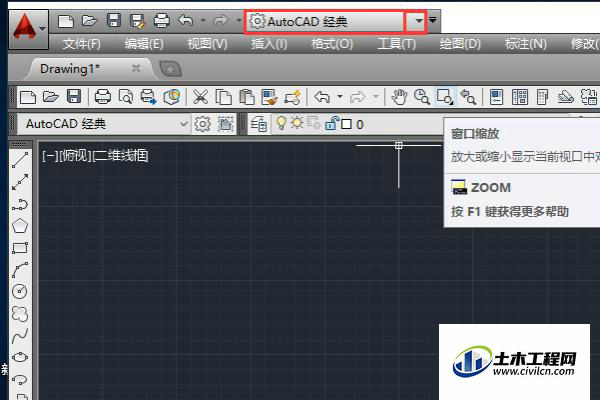The width and height of the screenshot is (600, 400).
Task: Open the Sheet Set Manager icon
Action: point(565,97)
